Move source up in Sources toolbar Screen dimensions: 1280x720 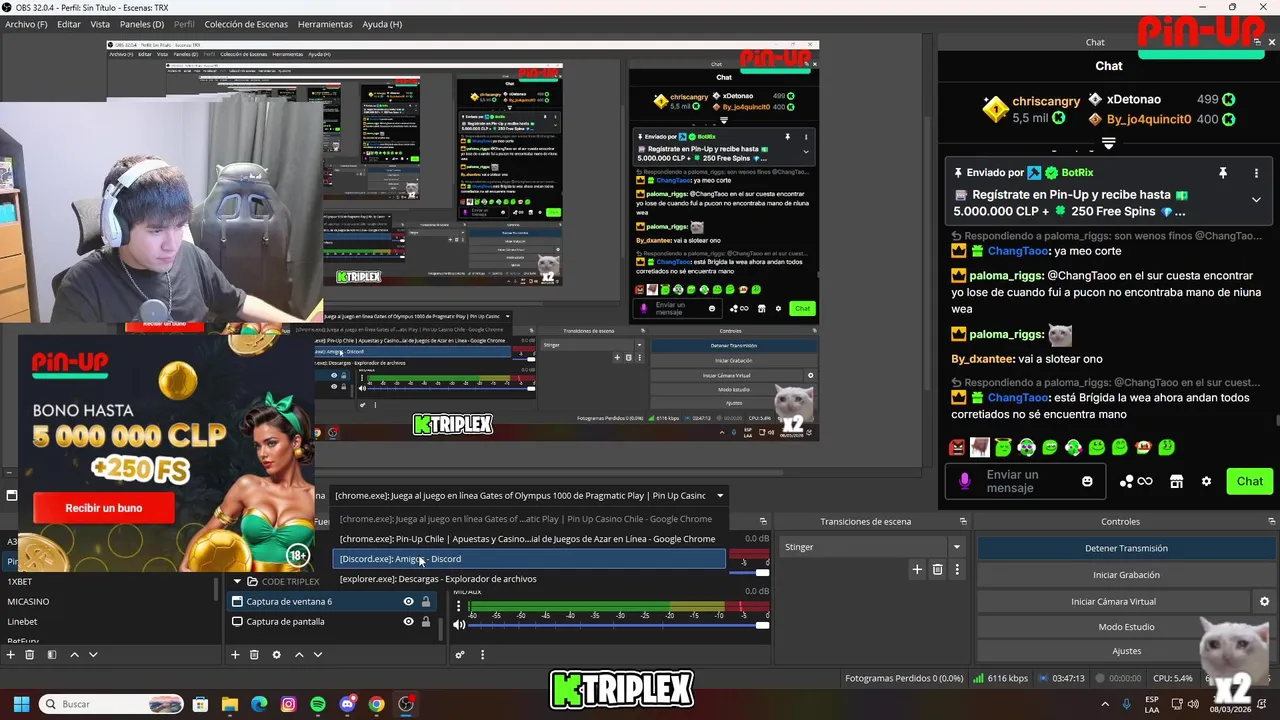click(299, 654)
